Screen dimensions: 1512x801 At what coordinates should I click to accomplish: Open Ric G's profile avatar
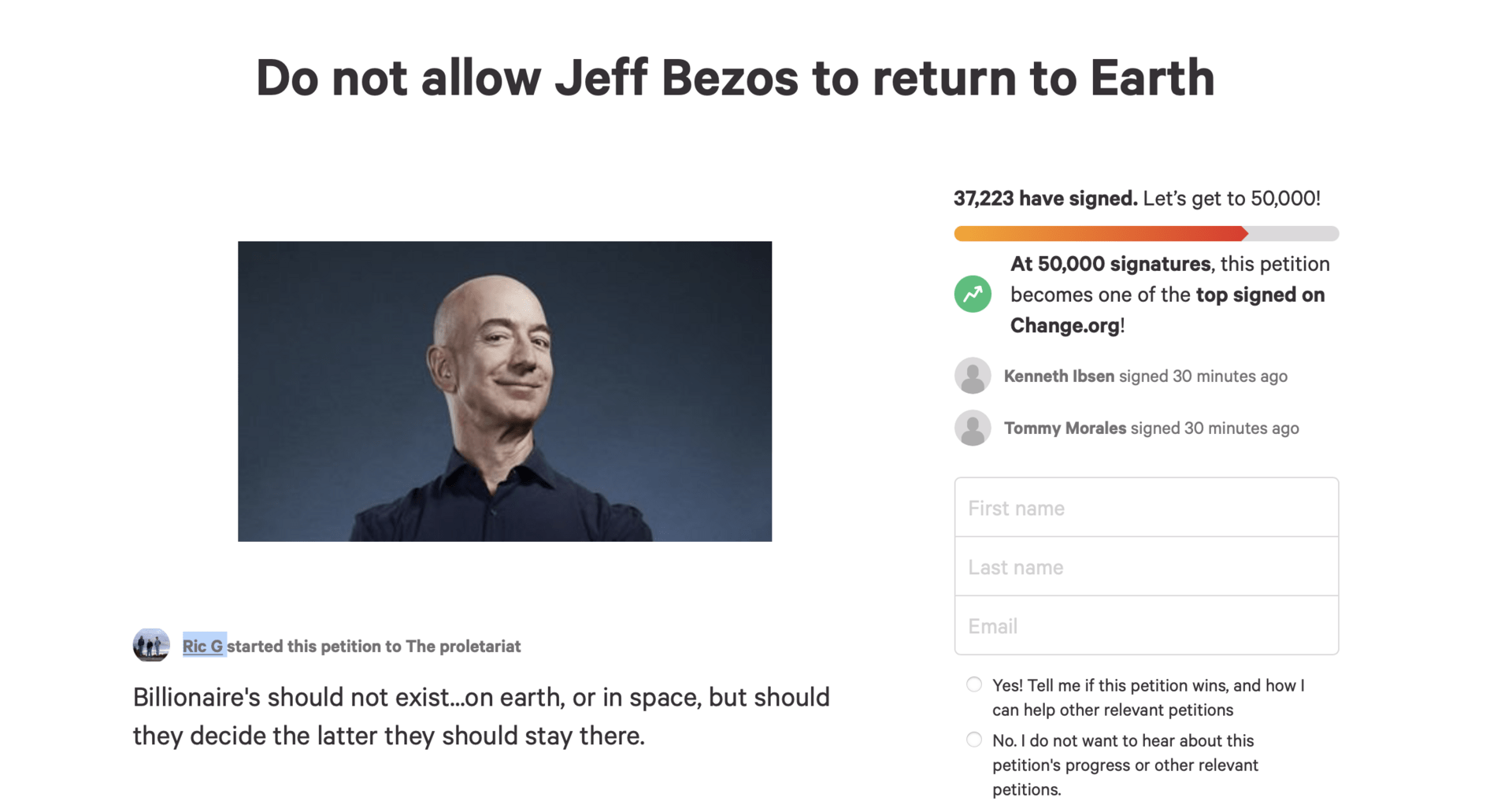[151, 645]
